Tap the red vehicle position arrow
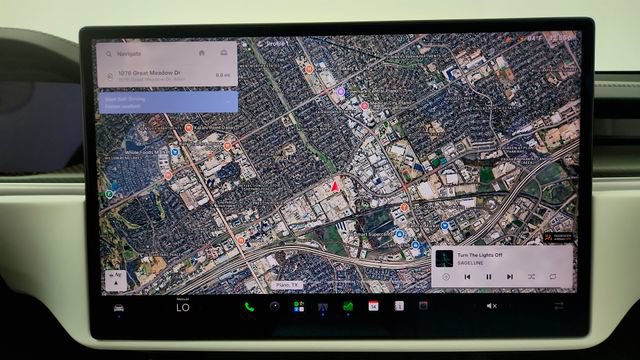Image resolution: width=640 pixels, height=360 pixels. pyautogui.click(x=335, y=187)
